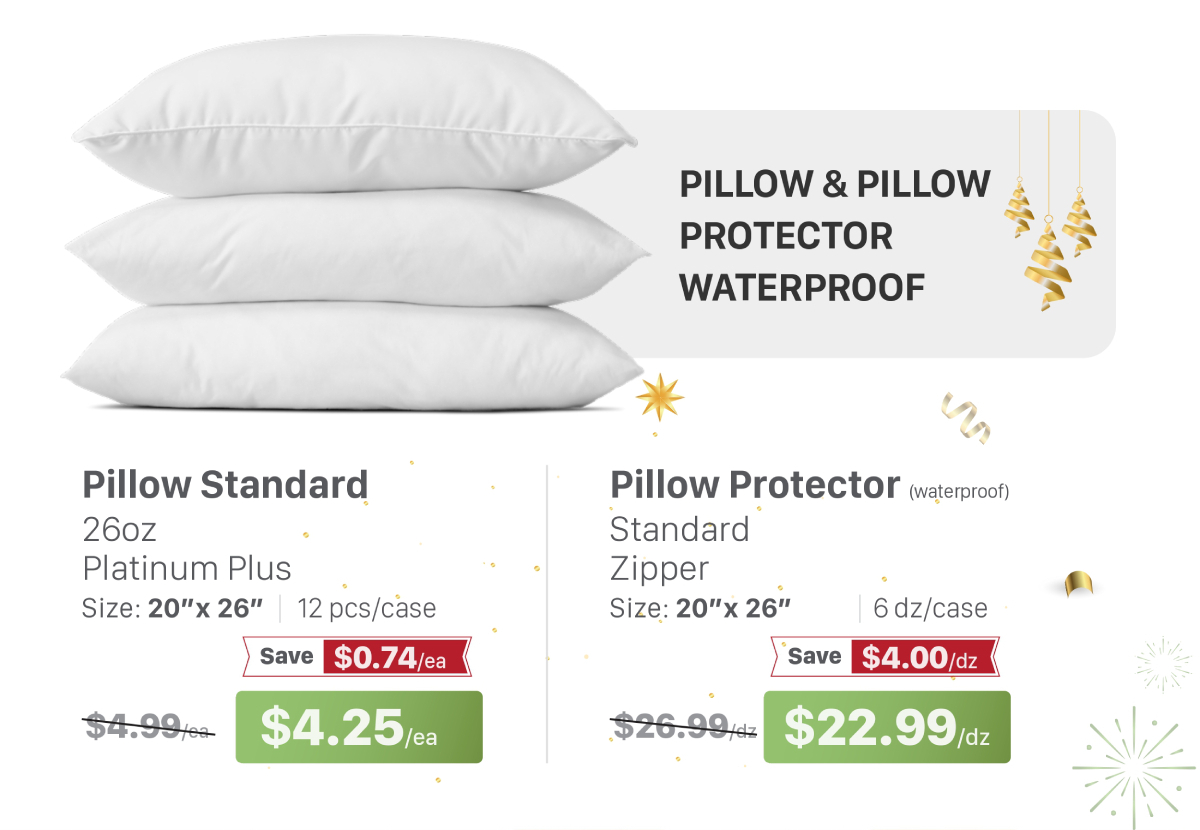Click the 12 pcs/case label

click(x=366, y=608)
